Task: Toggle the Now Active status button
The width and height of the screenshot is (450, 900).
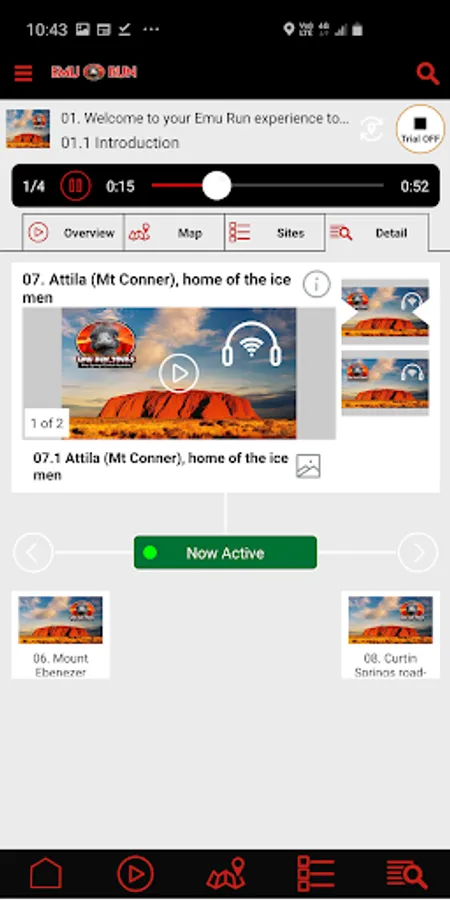Action: (x=225, y=553)
